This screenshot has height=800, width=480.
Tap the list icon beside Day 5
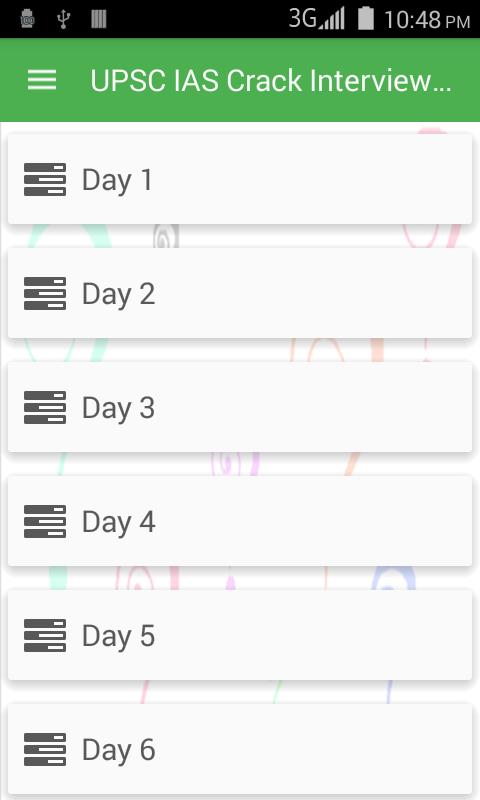tap(45, 635)
